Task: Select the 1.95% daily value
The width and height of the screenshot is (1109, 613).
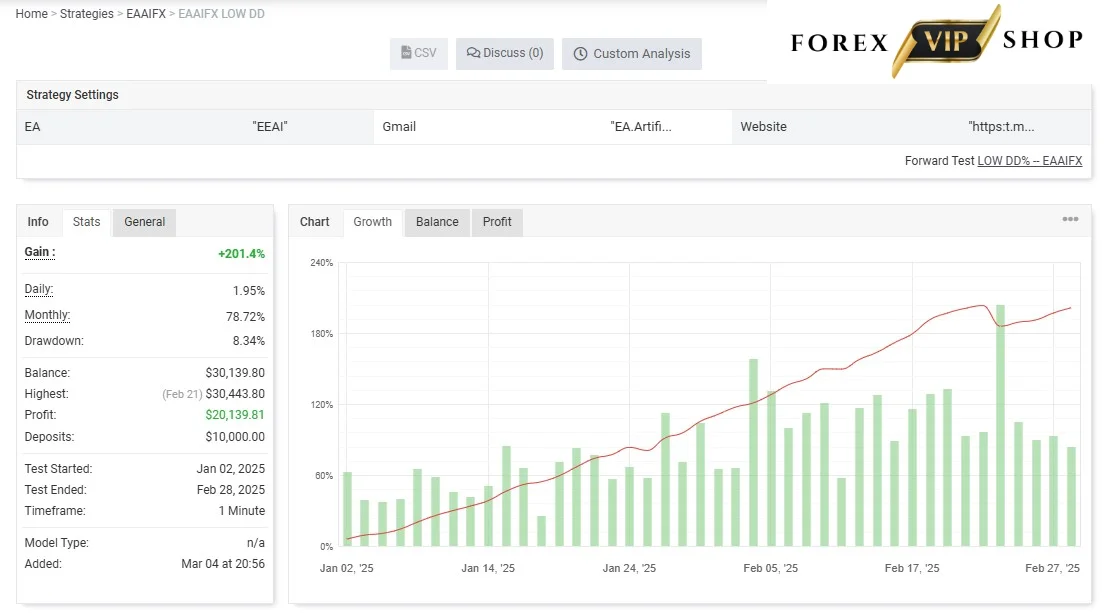Action: 249,291
